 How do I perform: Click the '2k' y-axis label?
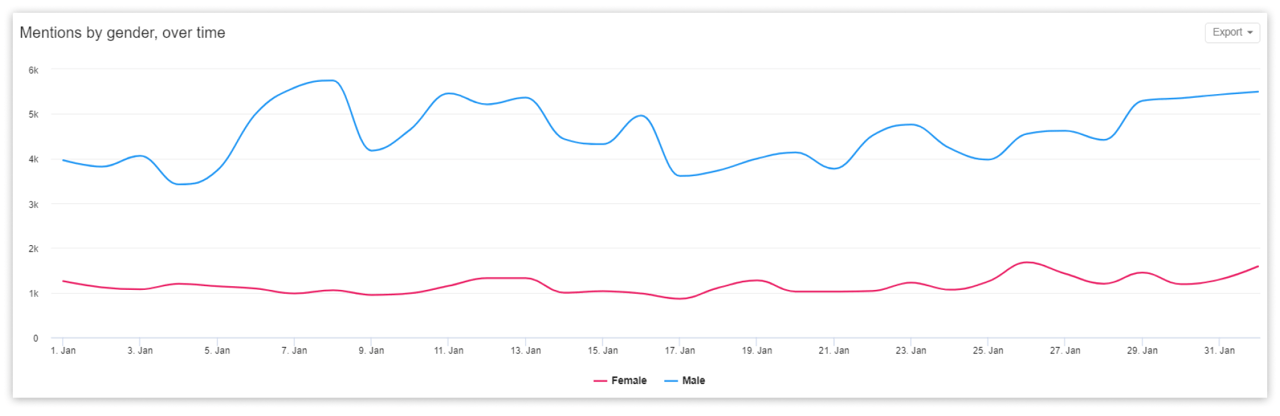pyautogui.click(x=33, y=249)
